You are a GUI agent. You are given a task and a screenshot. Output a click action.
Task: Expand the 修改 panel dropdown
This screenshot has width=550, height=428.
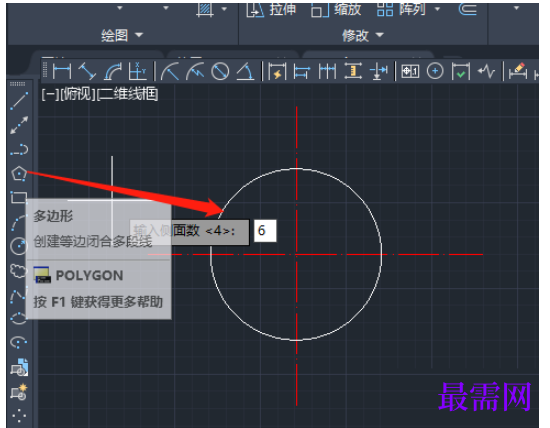[363, 35]
